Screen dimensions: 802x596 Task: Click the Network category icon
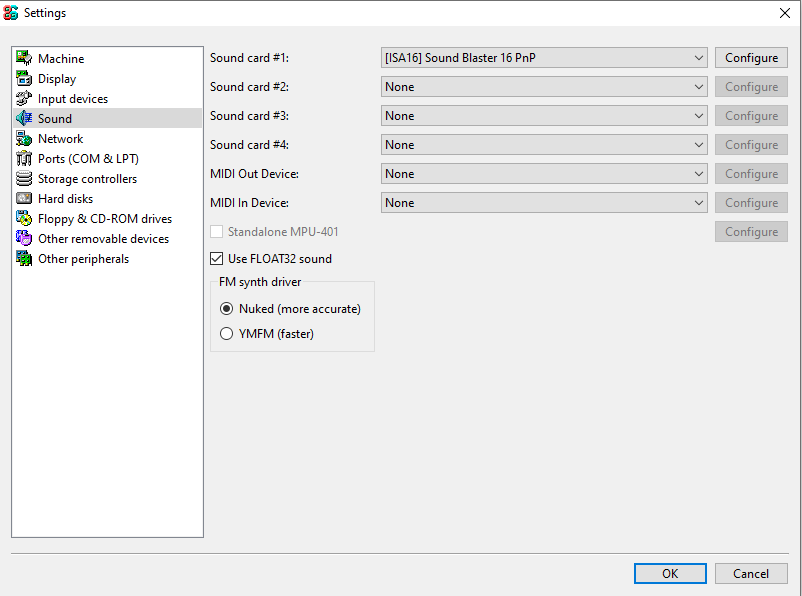(24, 138)
